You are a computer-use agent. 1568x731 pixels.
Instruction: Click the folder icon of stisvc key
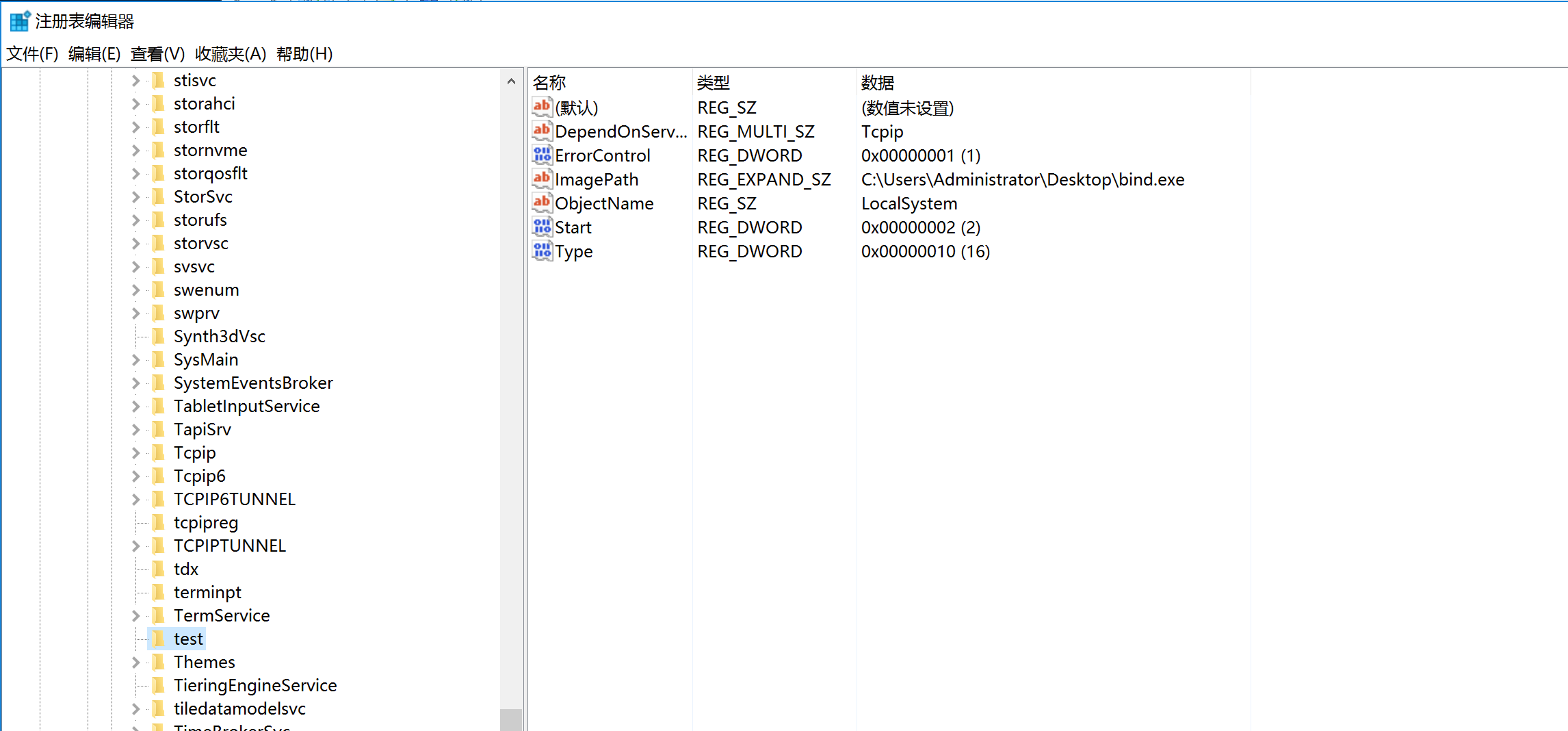coord(158,80)
